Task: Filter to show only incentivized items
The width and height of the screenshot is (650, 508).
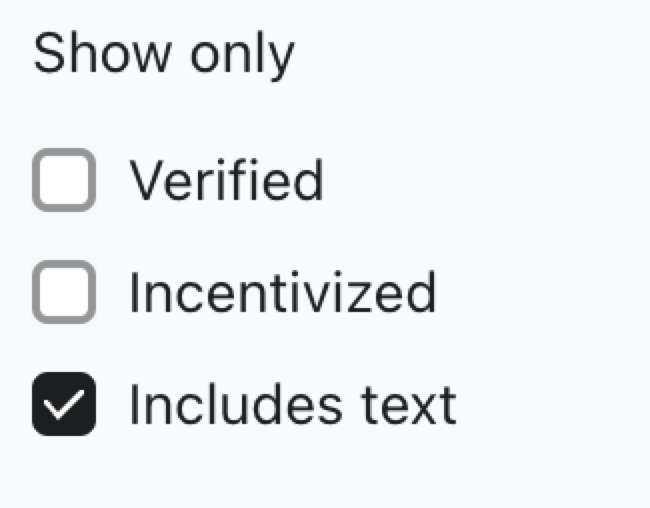Action: 64,292
